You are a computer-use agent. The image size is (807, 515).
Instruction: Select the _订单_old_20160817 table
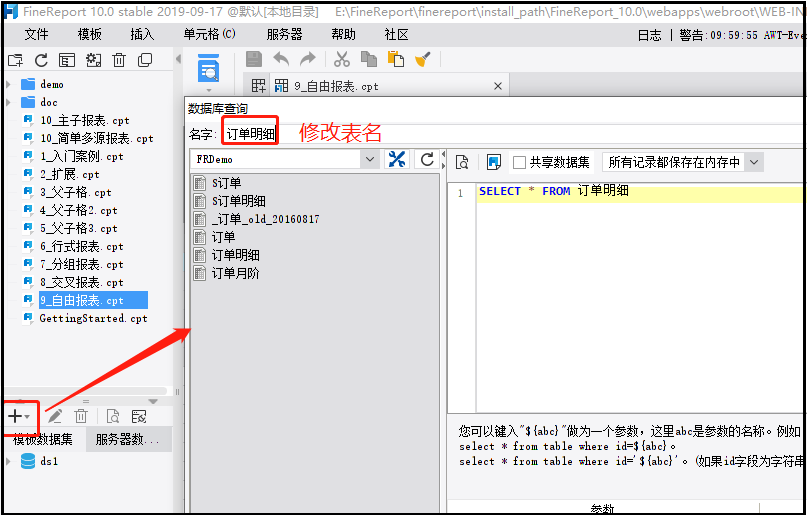pos(265,219)
